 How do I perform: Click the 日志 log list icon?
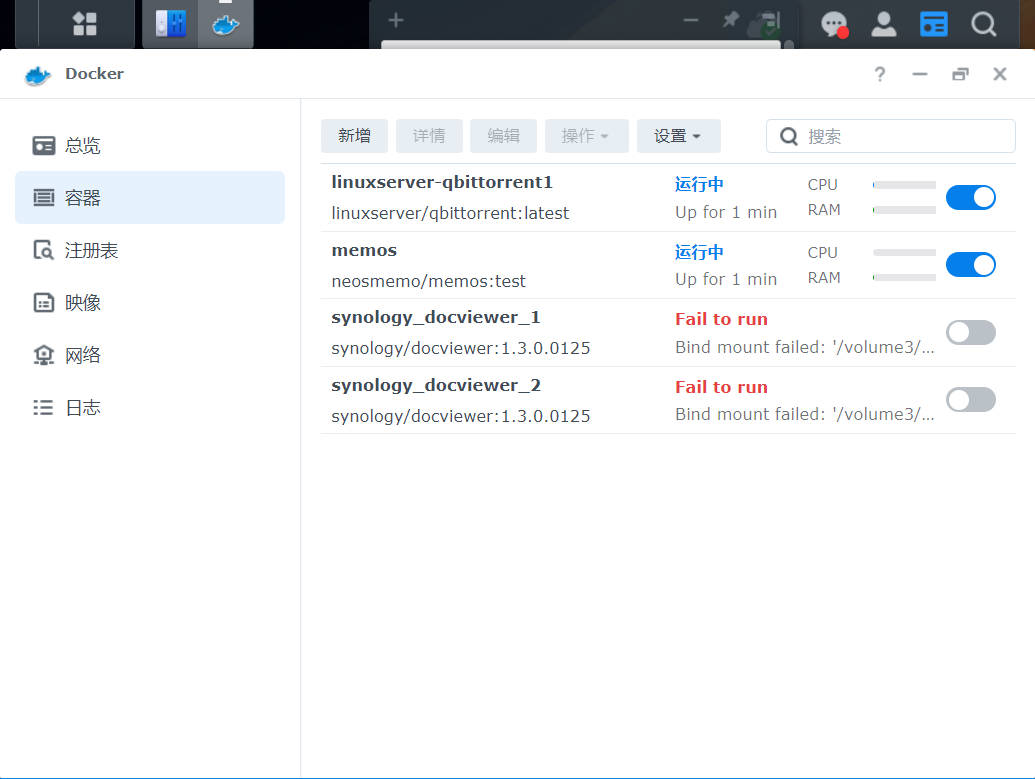point(44,407)
